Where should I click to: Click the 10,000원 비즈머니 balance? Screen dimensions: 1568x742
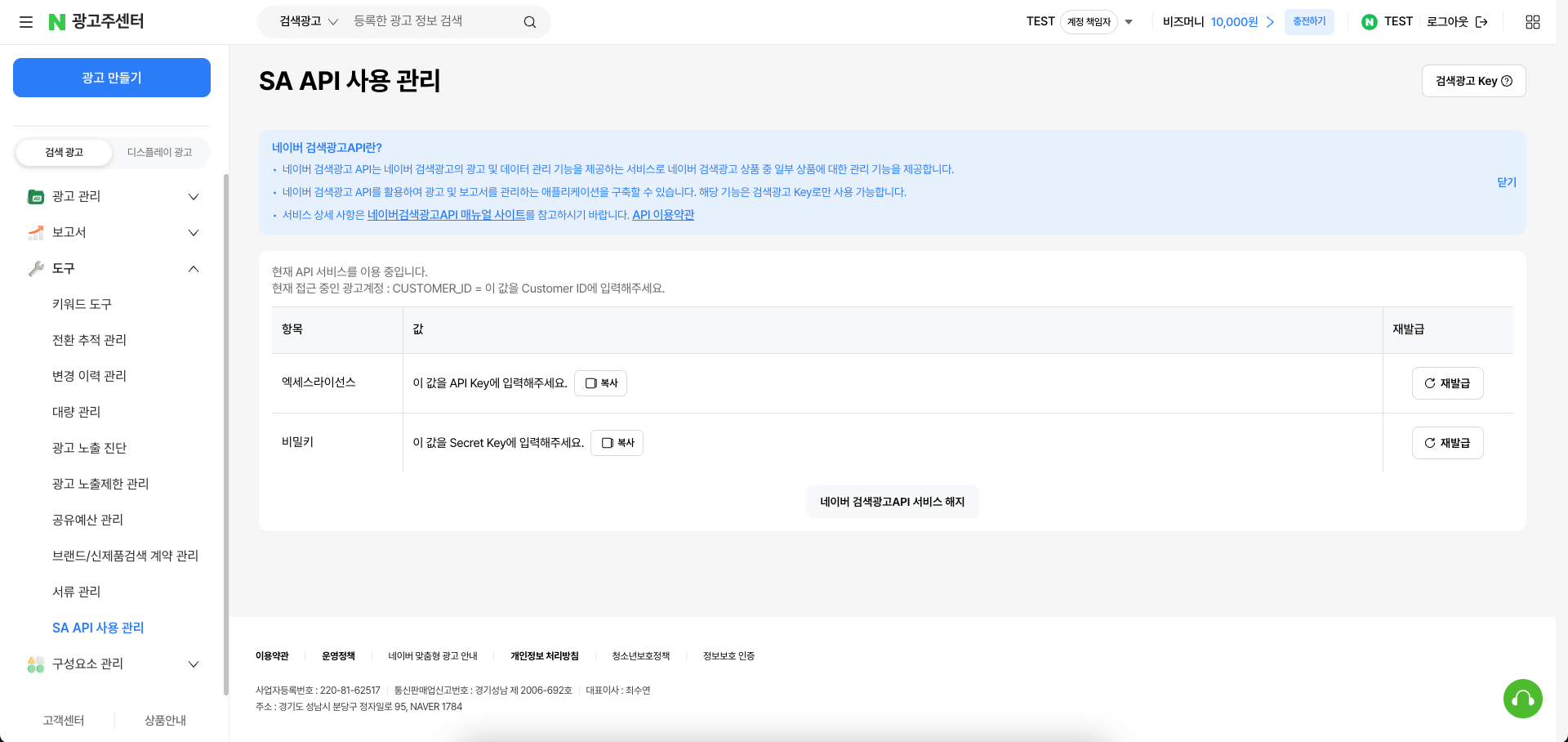(x=1234, y=22)
